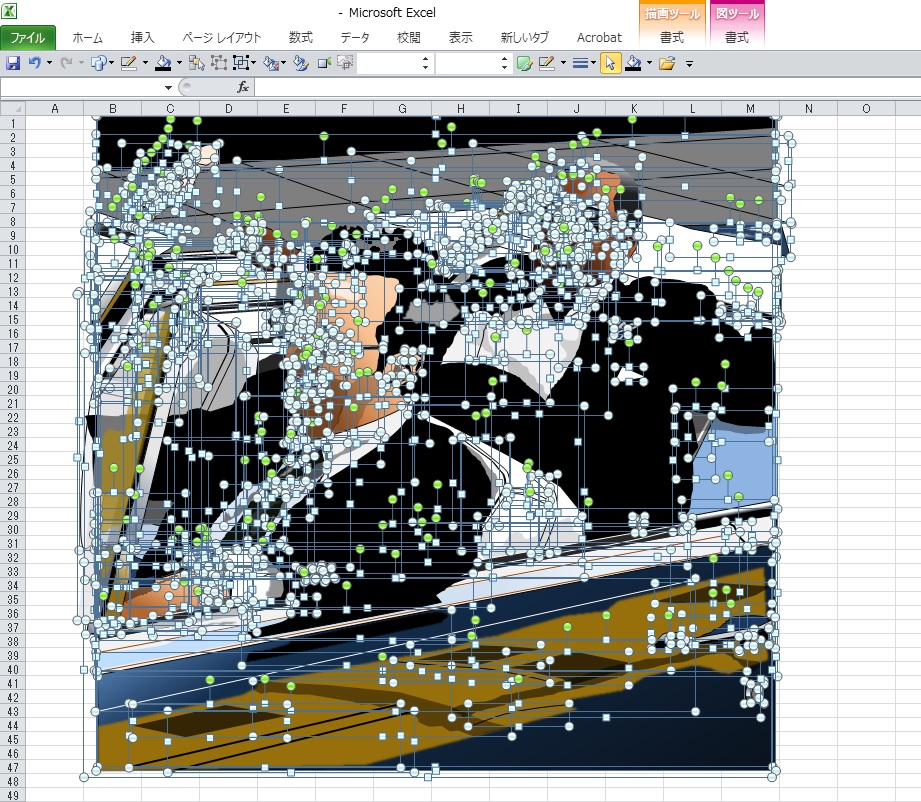Click the second pen outline icon
Viewport: 921px width, 802px height.
[x=546, y=63]
